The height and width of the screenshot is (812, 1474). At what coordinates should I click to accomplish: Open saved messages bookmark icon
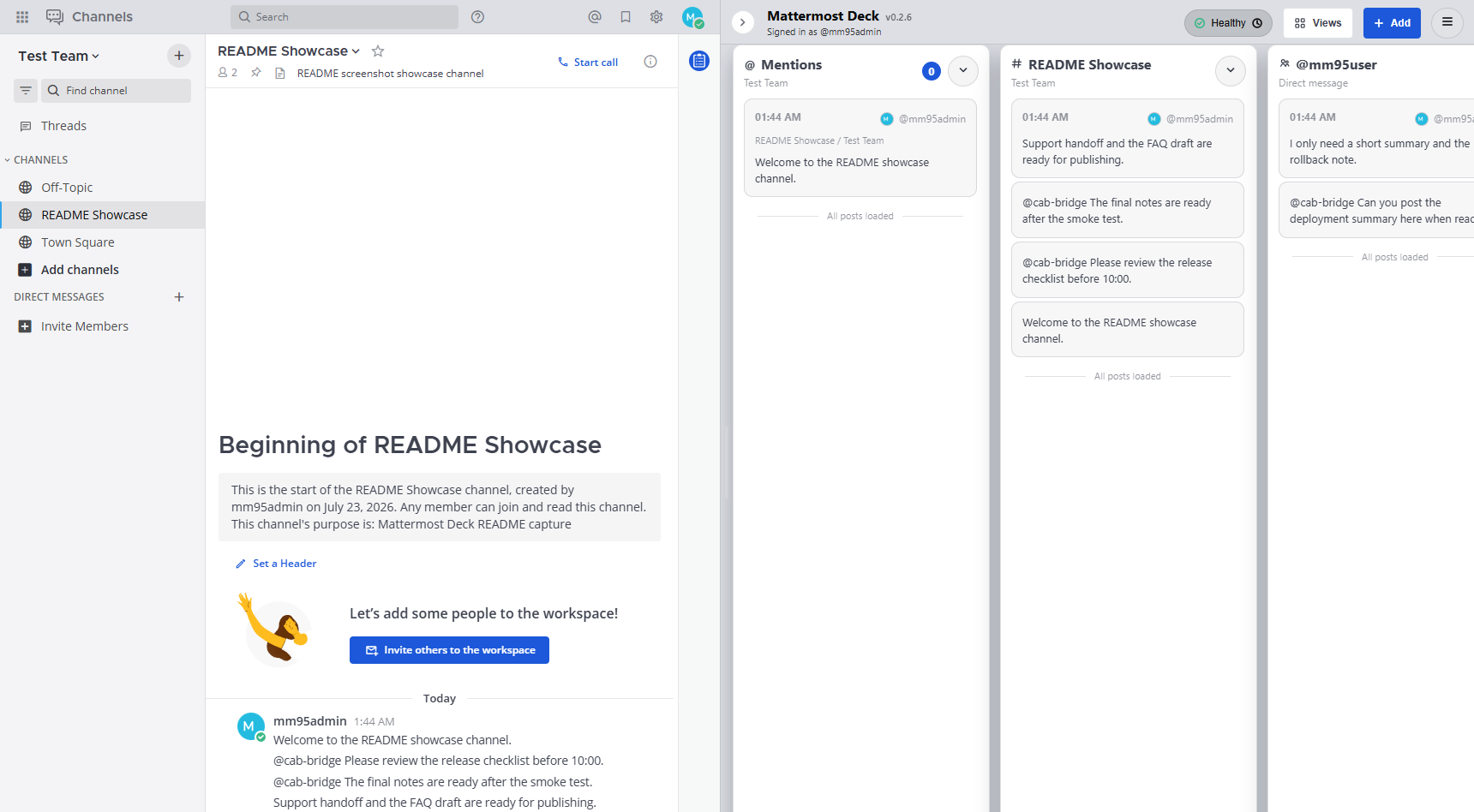626,17
